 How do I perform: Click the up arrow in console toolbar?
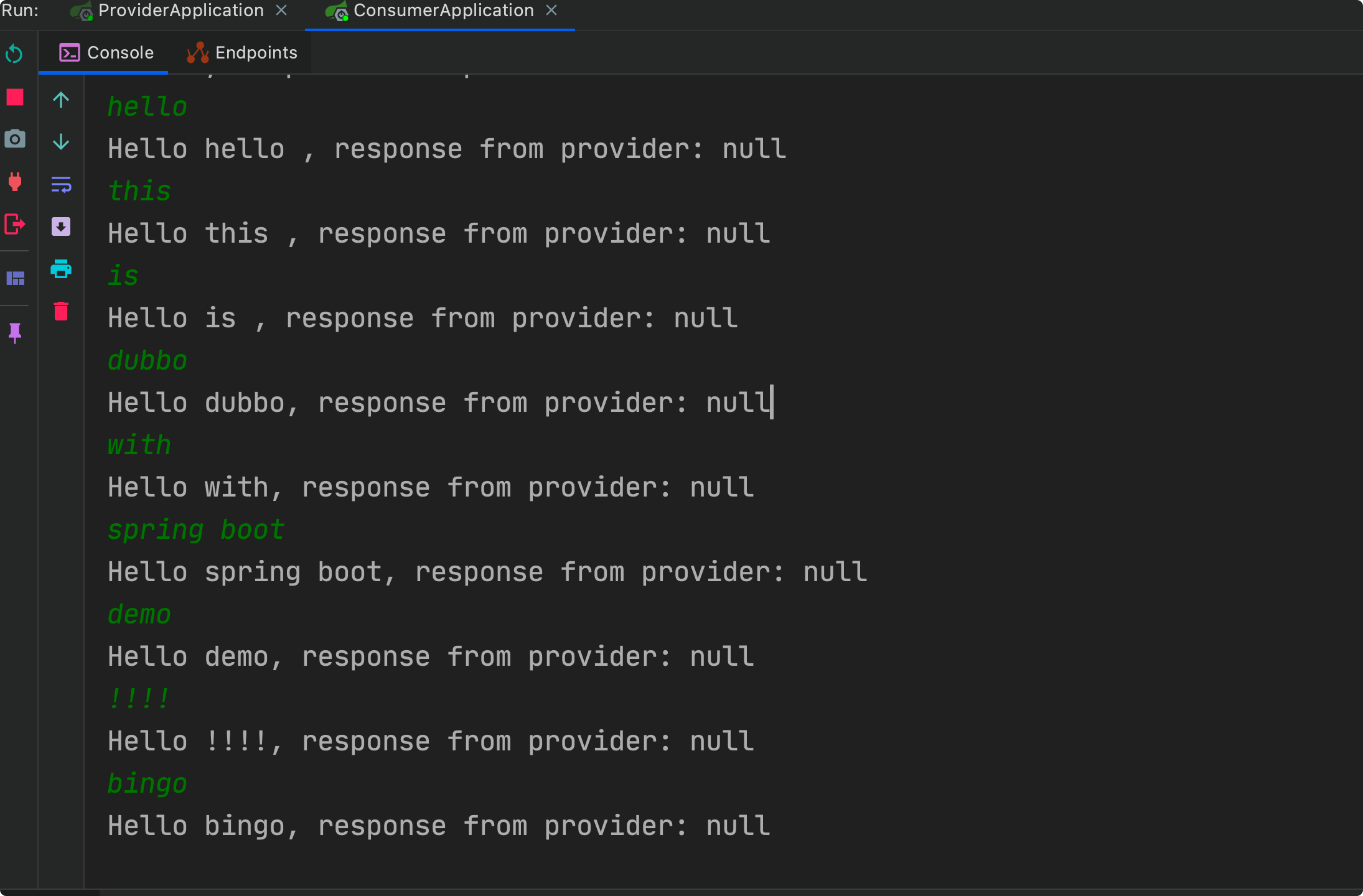point(61,100)
